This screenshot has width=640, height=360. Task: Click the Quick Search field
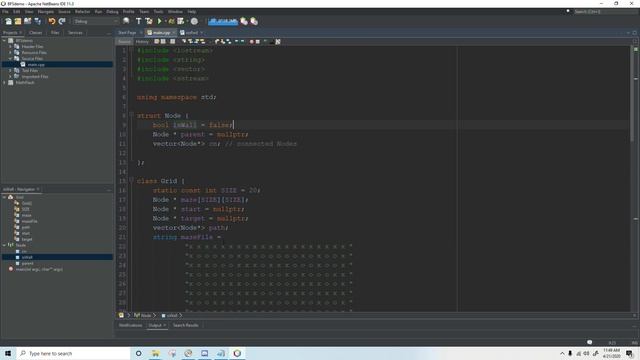click(605, 11)
